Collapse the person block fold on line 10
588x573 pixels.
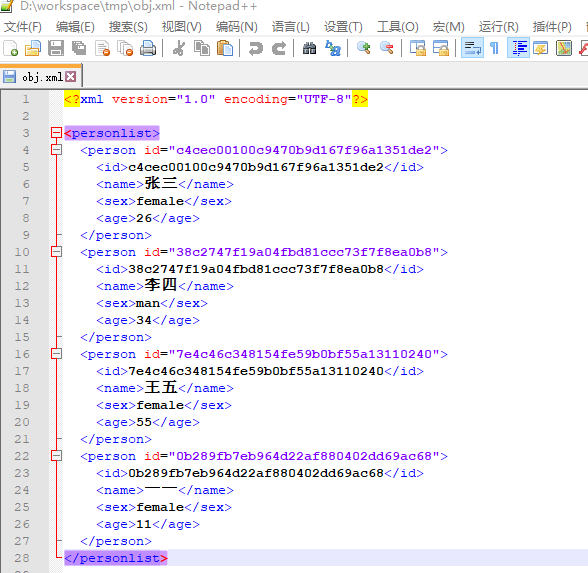[56, 252]
